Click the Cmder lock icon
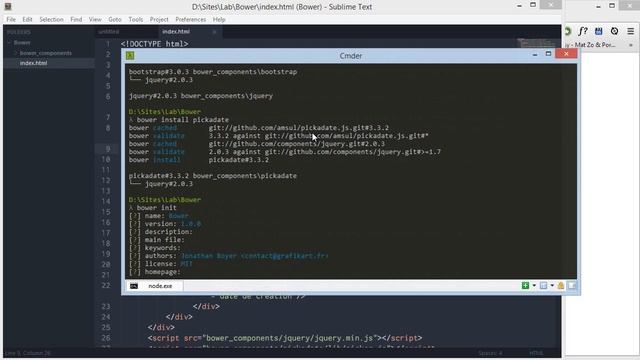Screen dimensions: 640x360 561,286
